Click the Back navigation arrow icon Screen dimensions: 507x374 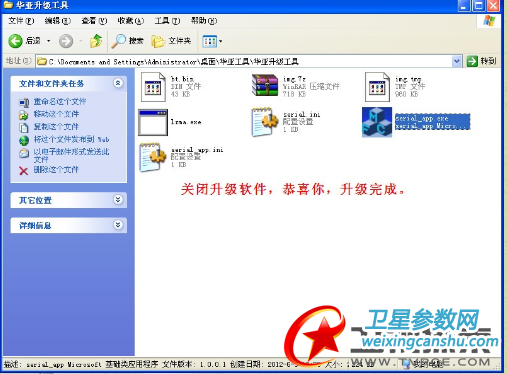tap(15, 41)
